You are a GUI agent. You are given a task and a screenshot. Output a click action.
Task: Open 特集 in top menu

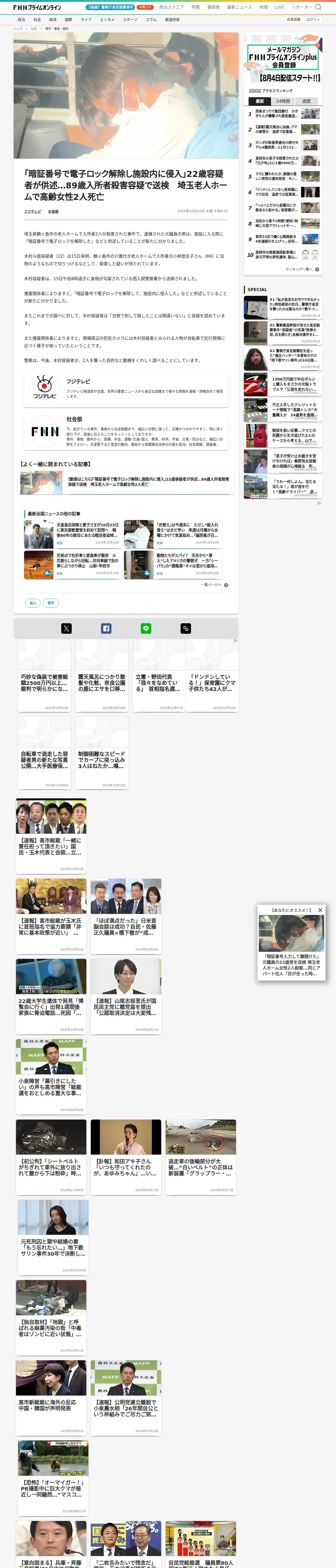(x=196, y=7)
